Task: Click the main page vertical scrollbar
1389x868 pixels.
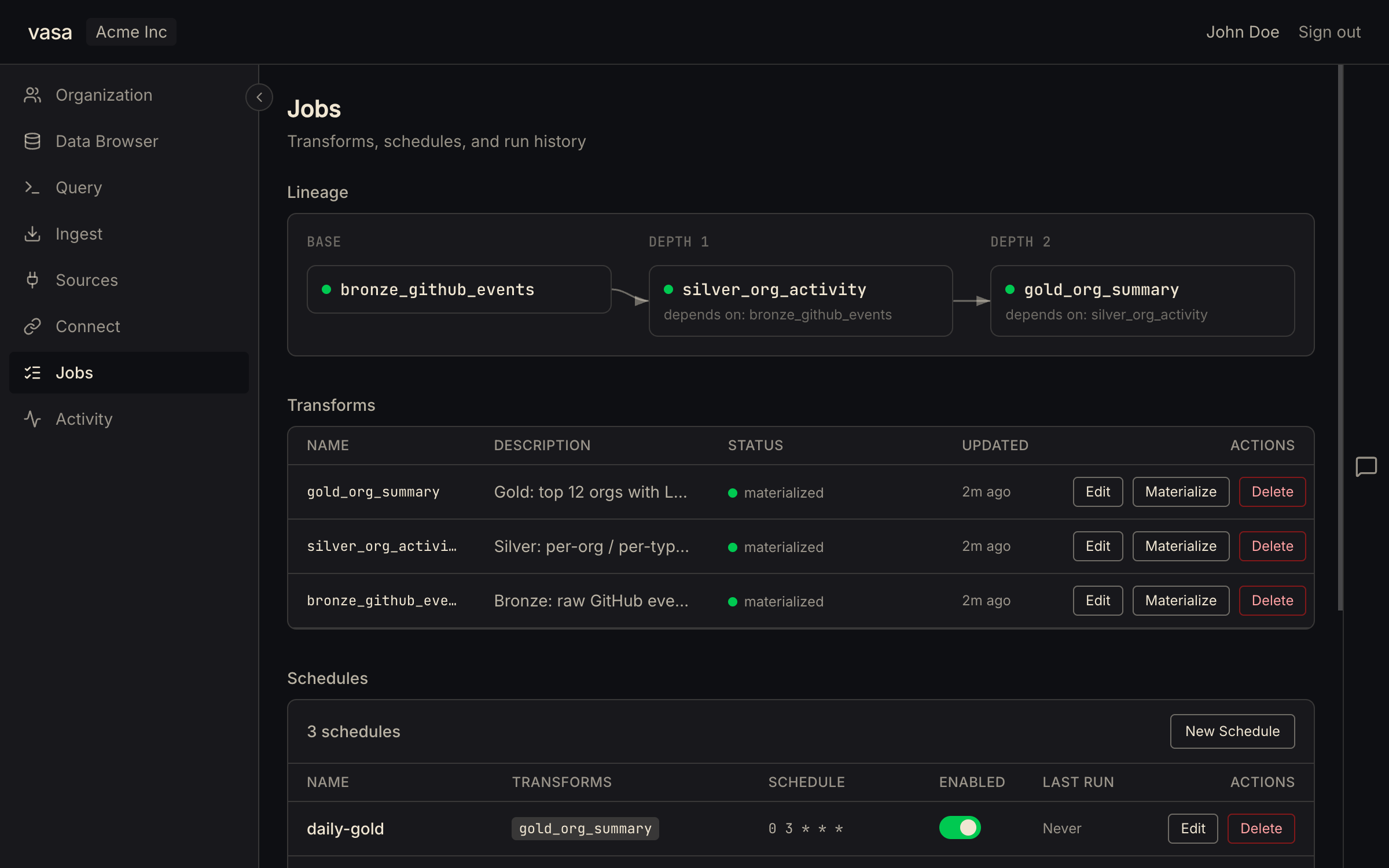Action: [x=1340, y=338]
